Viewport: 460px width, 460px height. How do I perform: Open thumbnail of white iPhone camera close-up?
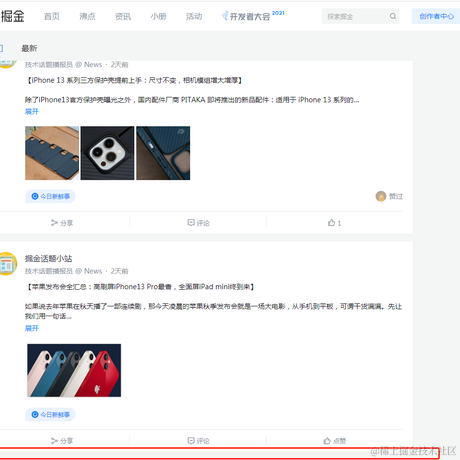107,153
